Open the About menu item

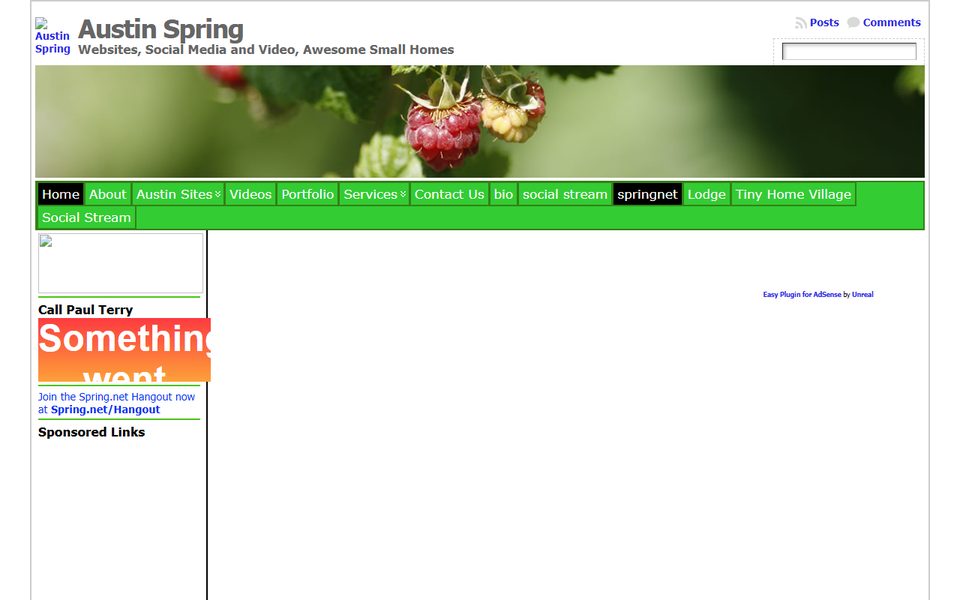click(x=108, y=194)
